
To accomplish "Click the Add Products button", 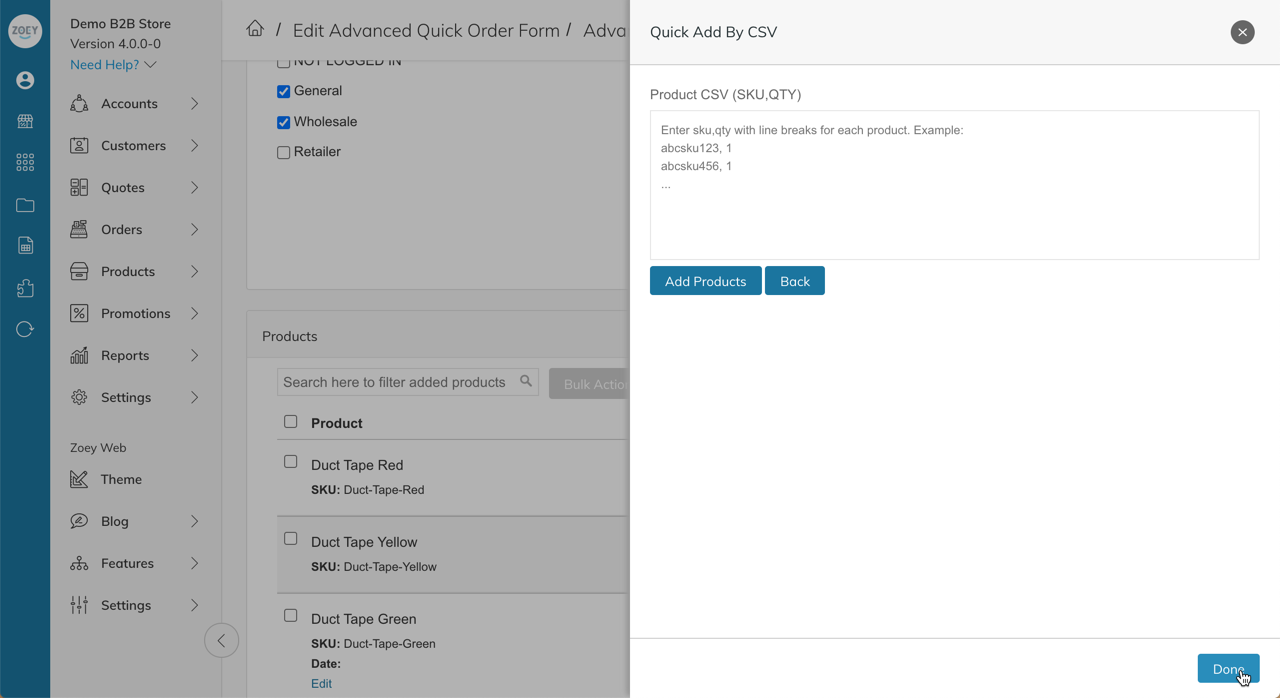I will 705,281.
